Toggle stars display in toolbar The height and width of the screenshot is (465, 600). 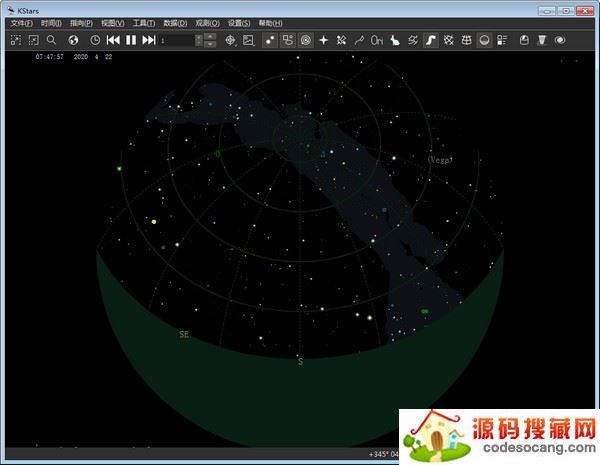pos(270,40)
